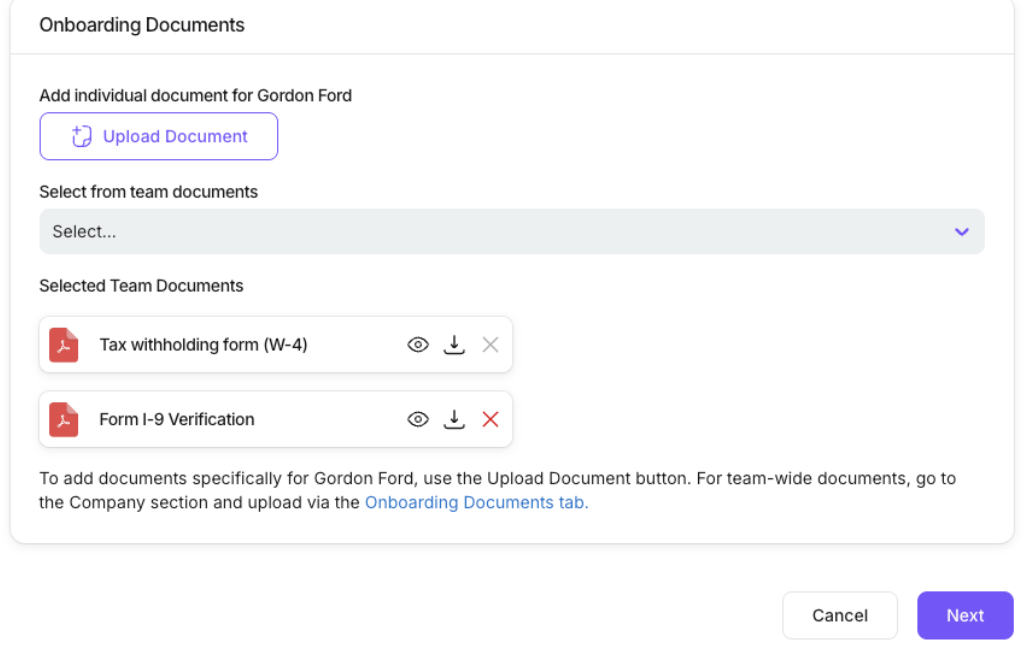1028x652 pixels.
Task: Click the upload icon inside Upload Document
Action: (82, 137)
